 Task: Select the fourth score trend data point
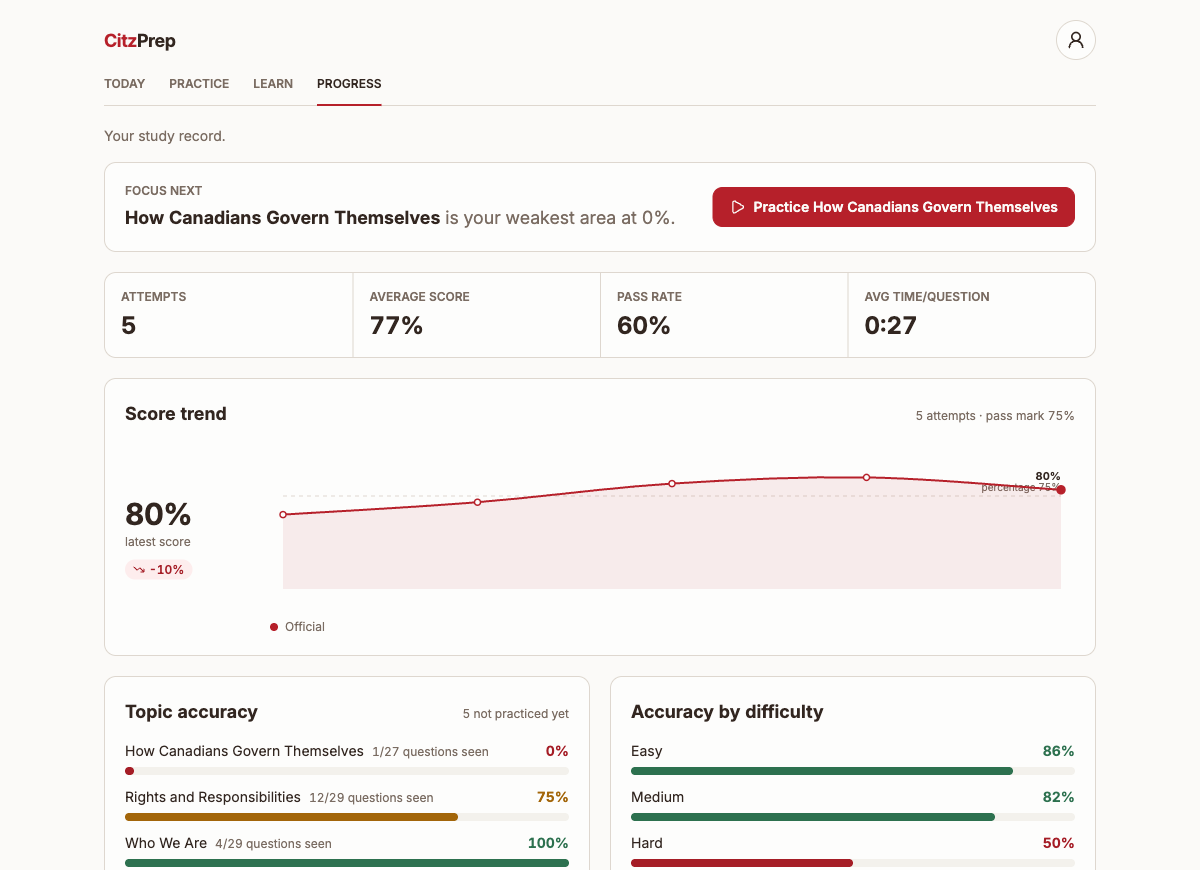point(866,477)
